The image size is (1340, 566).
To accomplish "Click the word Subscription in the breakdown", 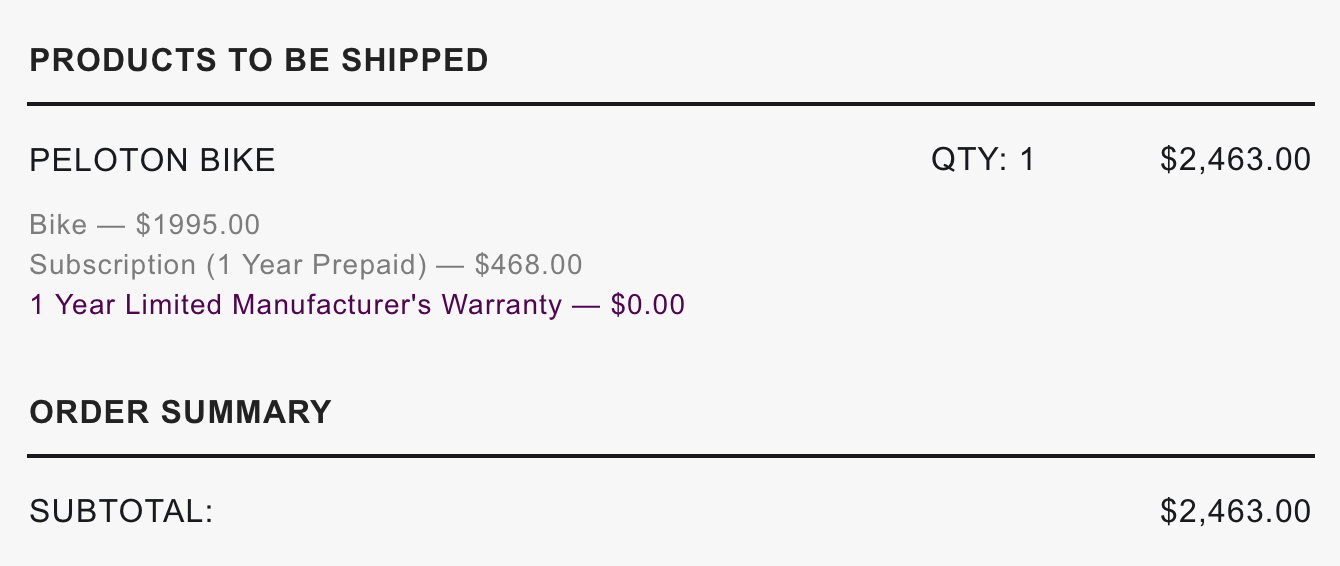I will point(112,265).
